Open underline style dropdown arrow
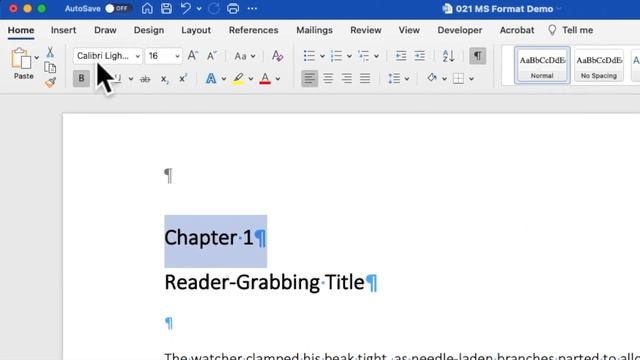The height and width of the screenshot is (360, 640). pyautogui.click(x=131, y=79)
